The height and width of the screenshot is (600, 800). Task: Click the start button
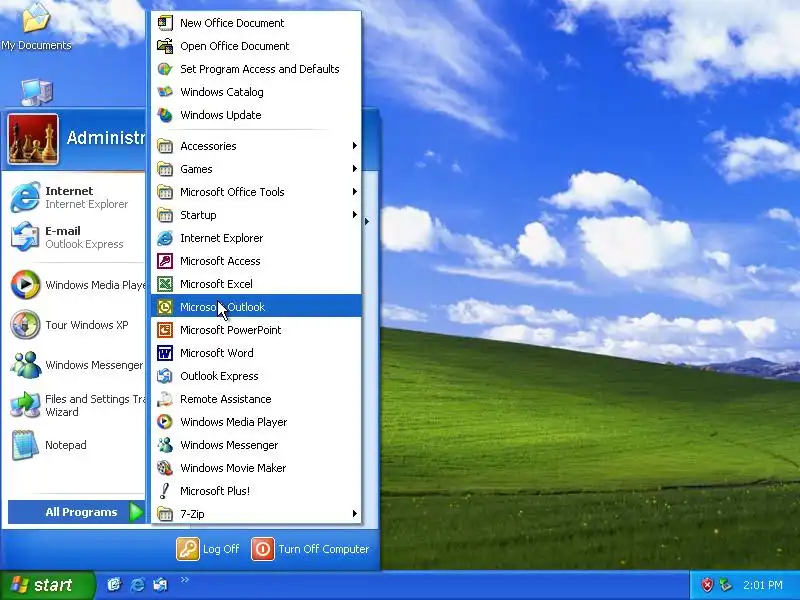pyautogui.click(x=47, y=585)
